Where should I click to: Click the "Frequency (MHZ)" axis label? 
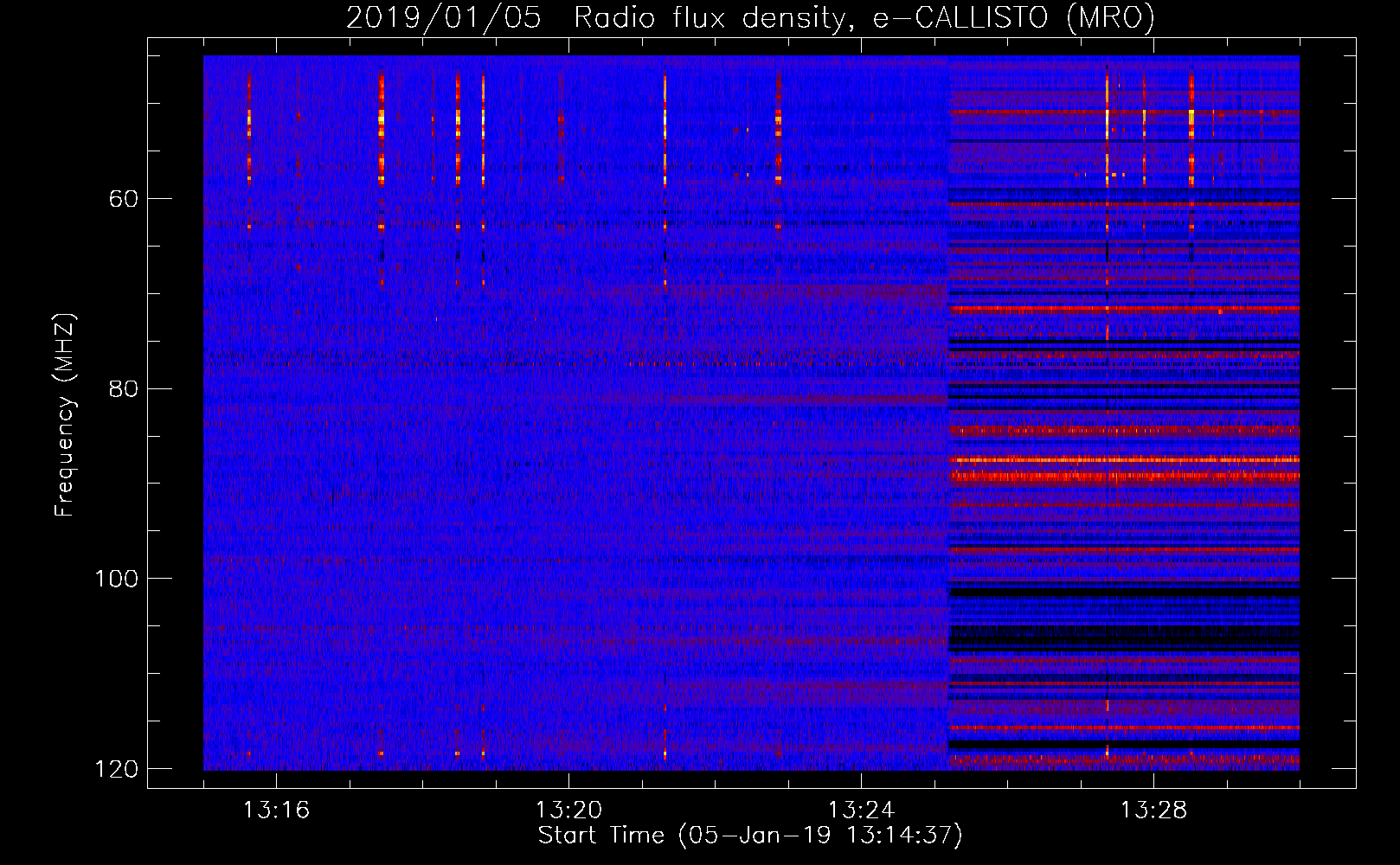click(x=65, y=414)
